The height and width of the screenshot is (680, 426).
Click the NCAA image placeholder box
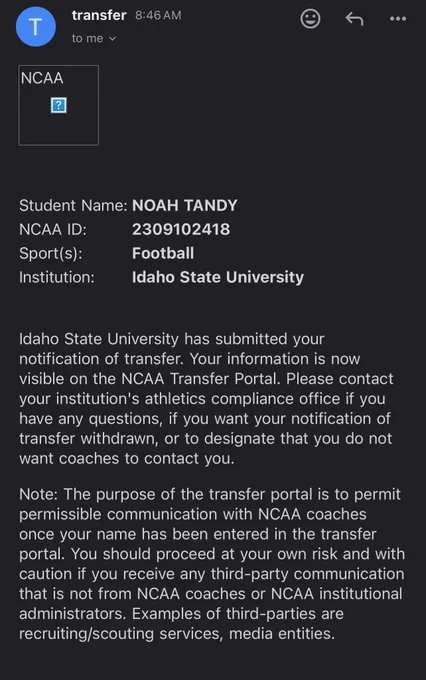[x=59, y=105]
